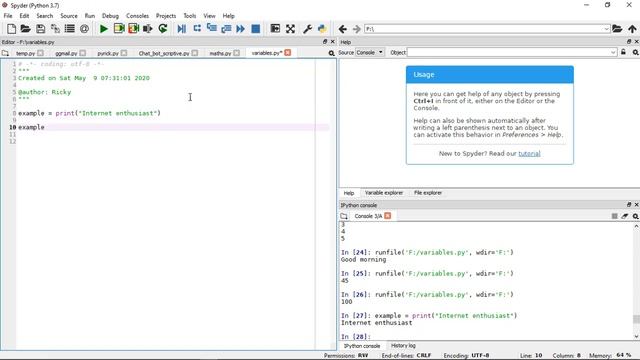Viewport: 640px width, 360px height.
Task: Undock the Editor pane
Action: (x=325, y=42)
